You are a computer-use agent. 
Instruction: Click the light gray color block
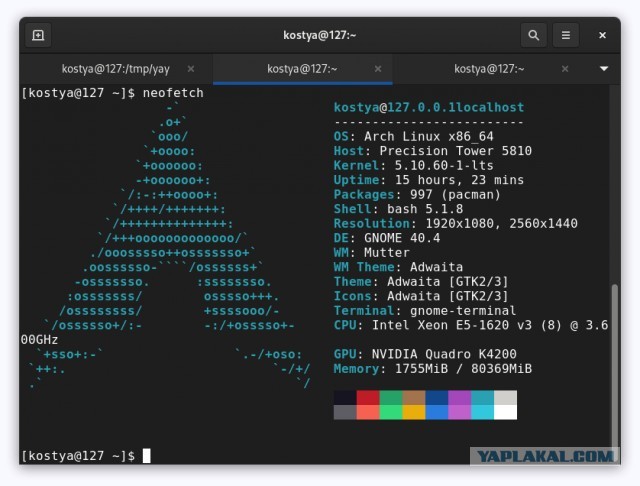(505, 397)
